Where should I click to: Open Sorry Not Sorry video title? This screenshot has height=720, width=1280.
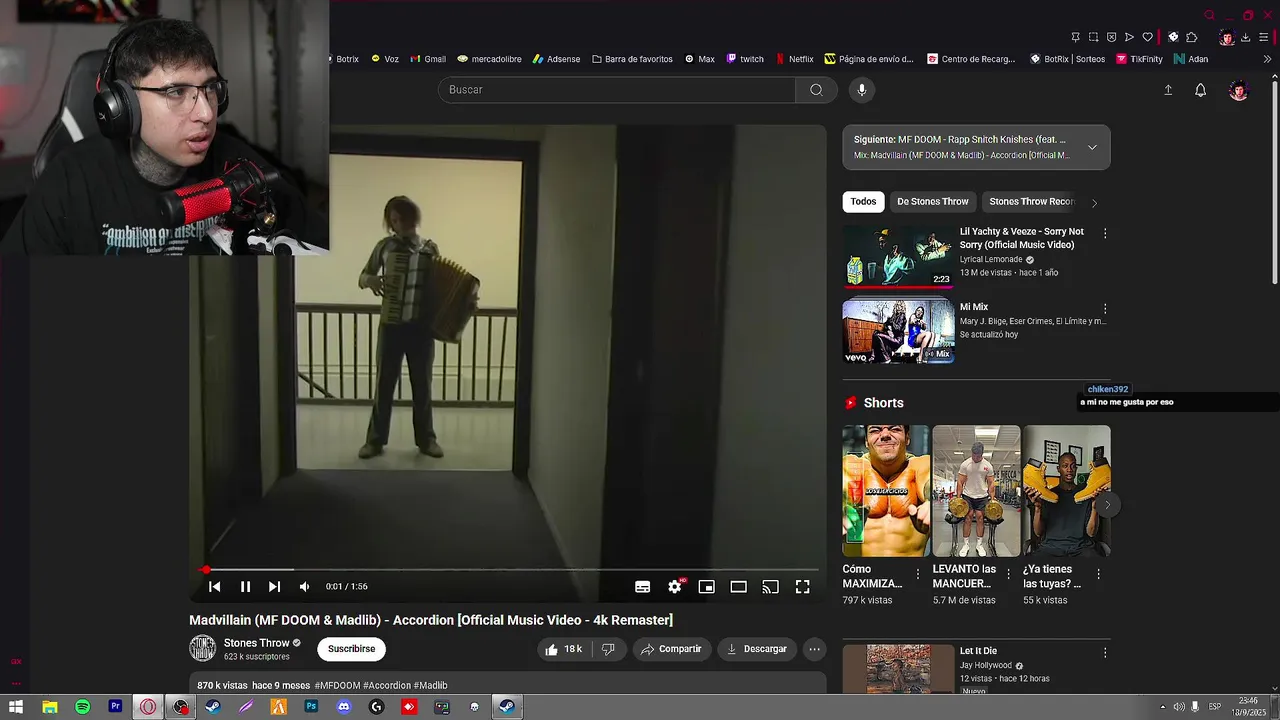tap(1022, 238)
